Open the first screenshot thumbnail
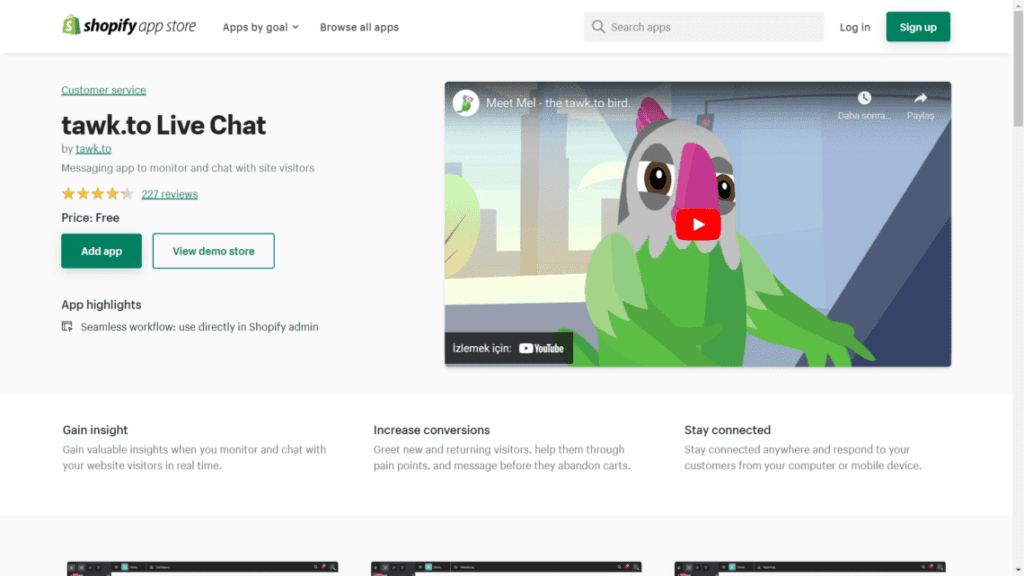Image resolution: width=1024 pixels, height=576 pixels. tap(202, 568)
